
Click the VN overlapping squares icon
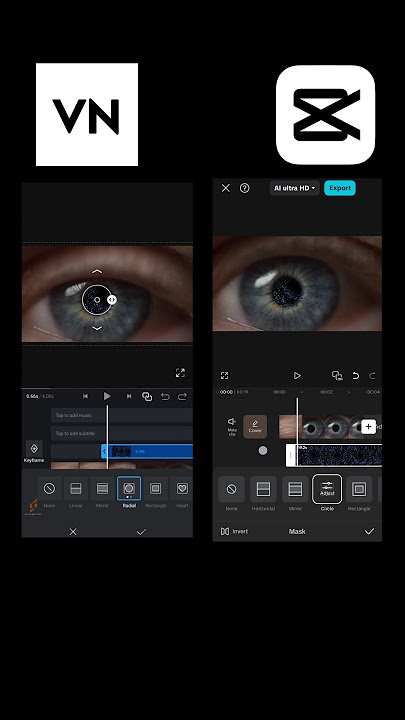coord(147,396)
